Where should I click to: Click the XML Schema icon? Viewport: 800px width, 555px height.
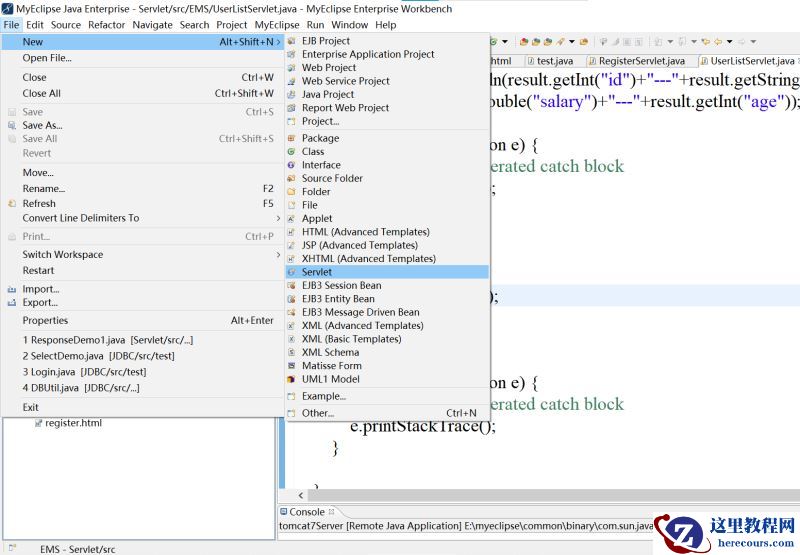291,352
